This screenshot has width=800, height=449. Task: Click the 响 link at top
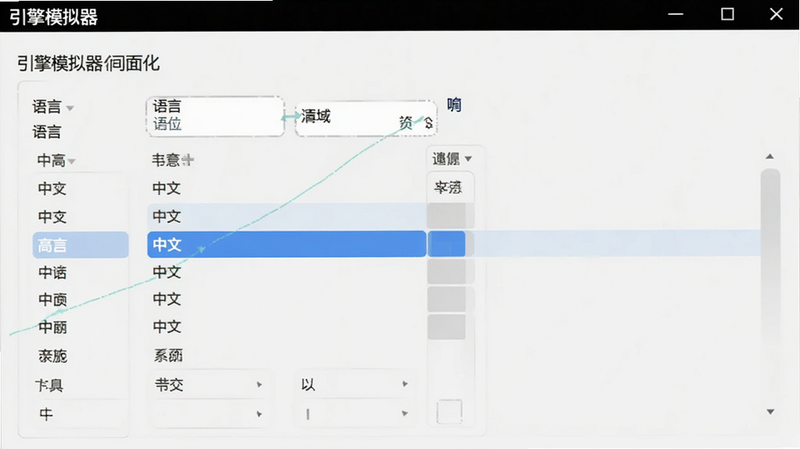point(454,105)
